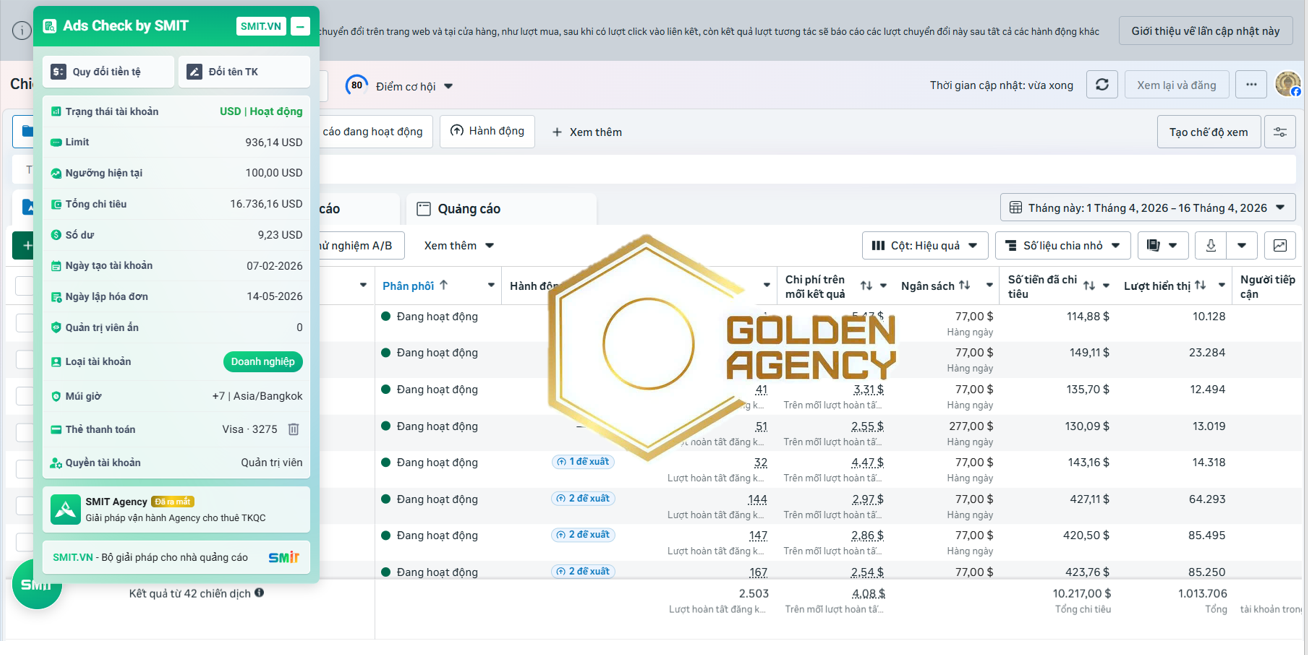1308x655 pixels.
Task: Sort by Chi phí trên mỗi kết quả arrows
Action: pyautogui.click(x=866, y=286)
